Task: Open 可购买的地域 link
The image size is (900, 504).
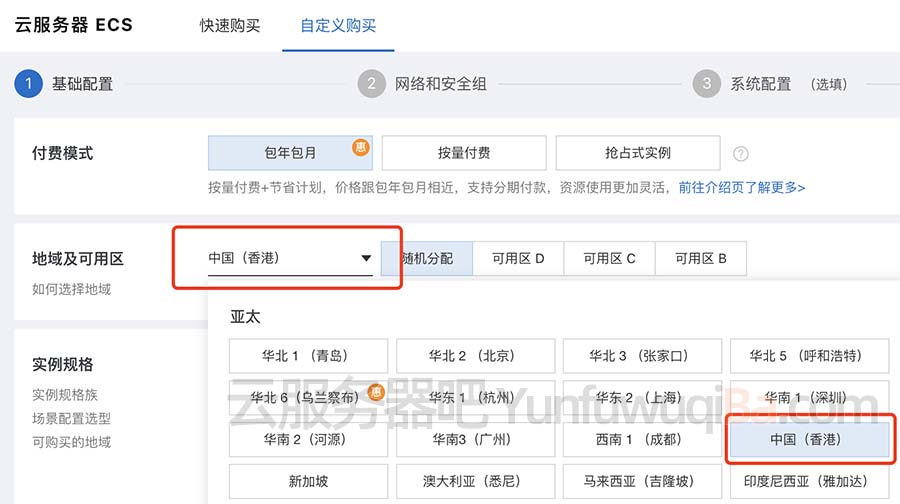Action: tap(72, 442)
